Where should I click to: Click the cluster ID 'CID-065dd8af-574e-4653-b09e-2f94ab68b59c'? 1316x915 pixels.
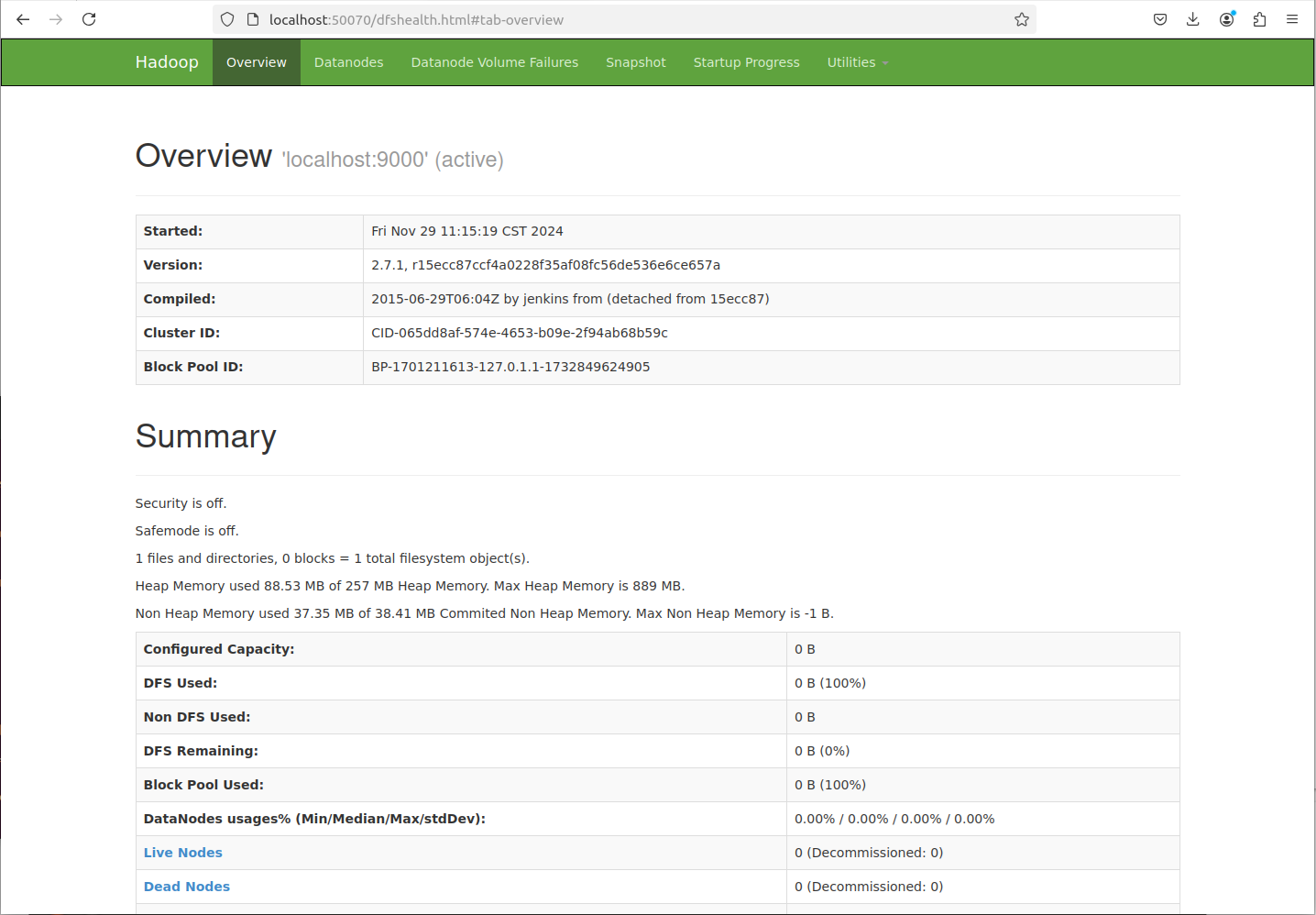point(520,333)
